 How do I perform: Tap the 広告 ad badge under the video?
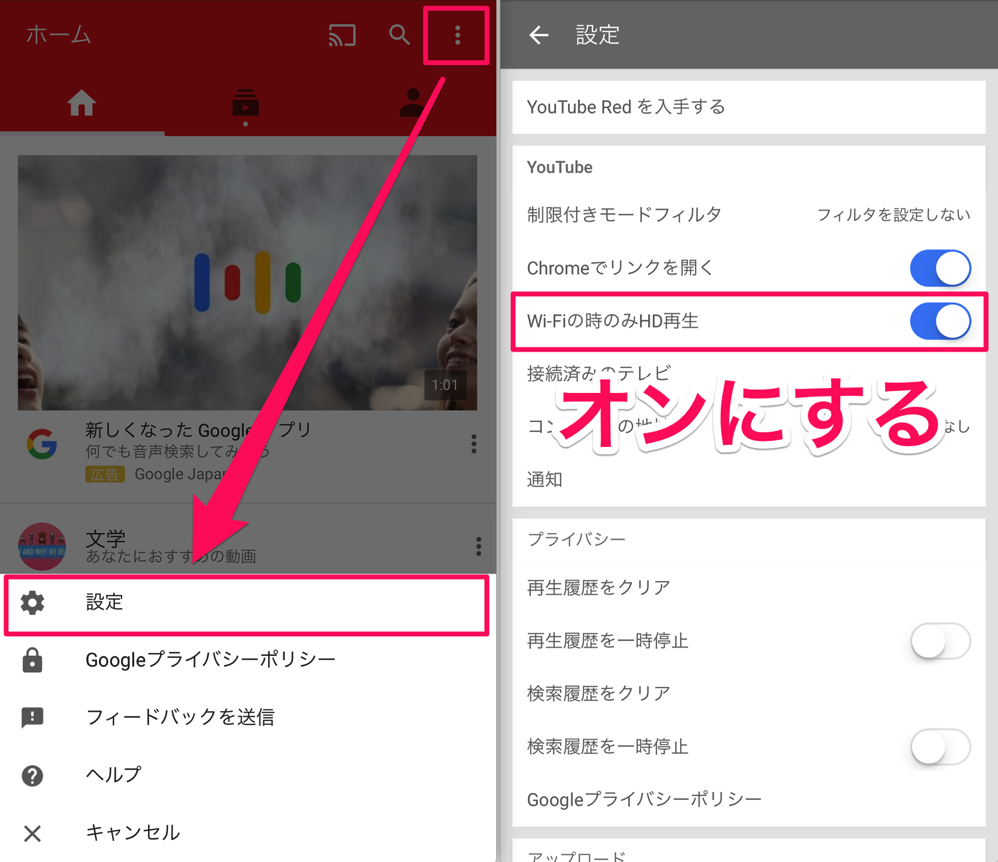pos(105,474)
